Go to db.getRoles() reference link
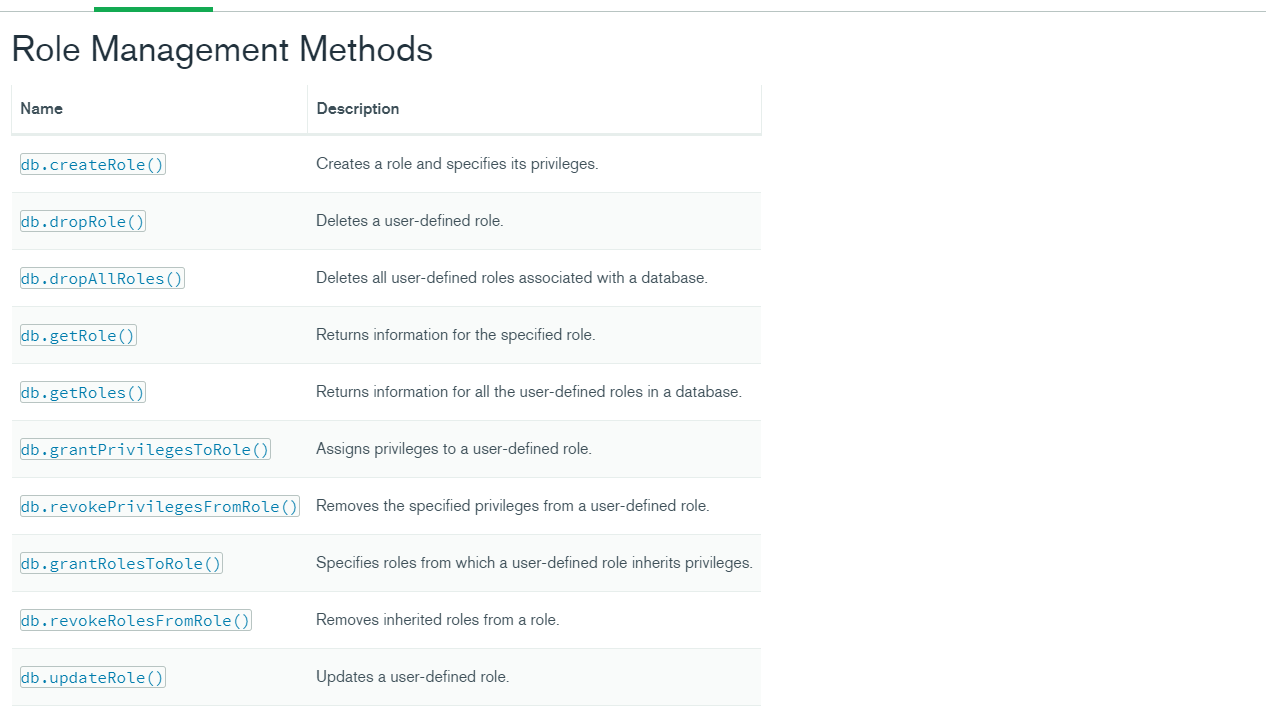This screenshot has width=1266, height=718. click(82, 393)
